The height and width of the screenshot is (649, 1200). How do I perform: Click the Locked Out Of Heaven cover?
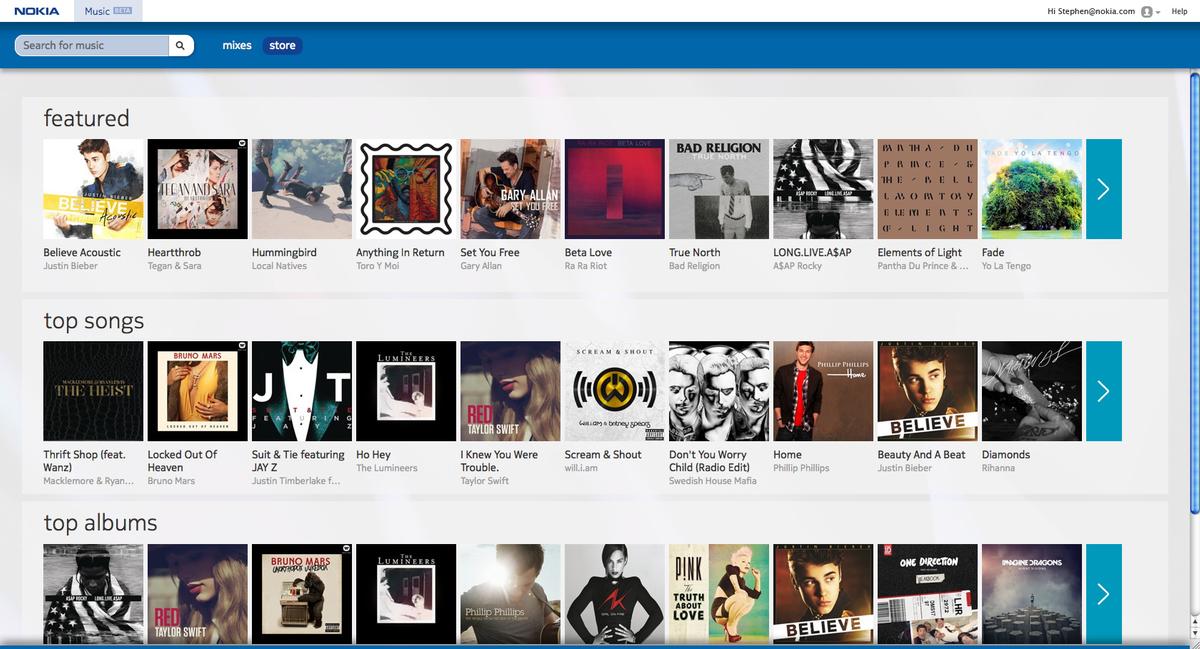click(198, 391)
